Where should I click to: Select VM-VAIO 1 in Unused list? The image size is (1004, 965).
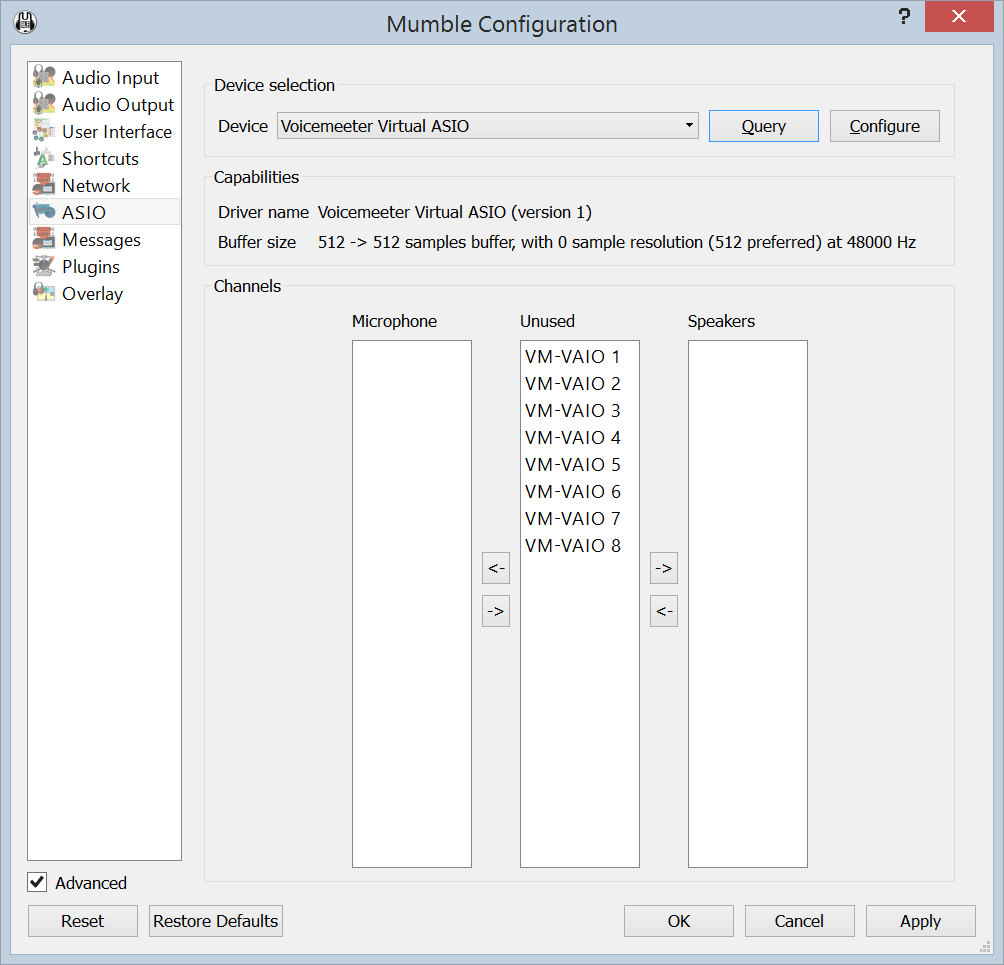tap(579, 356)
